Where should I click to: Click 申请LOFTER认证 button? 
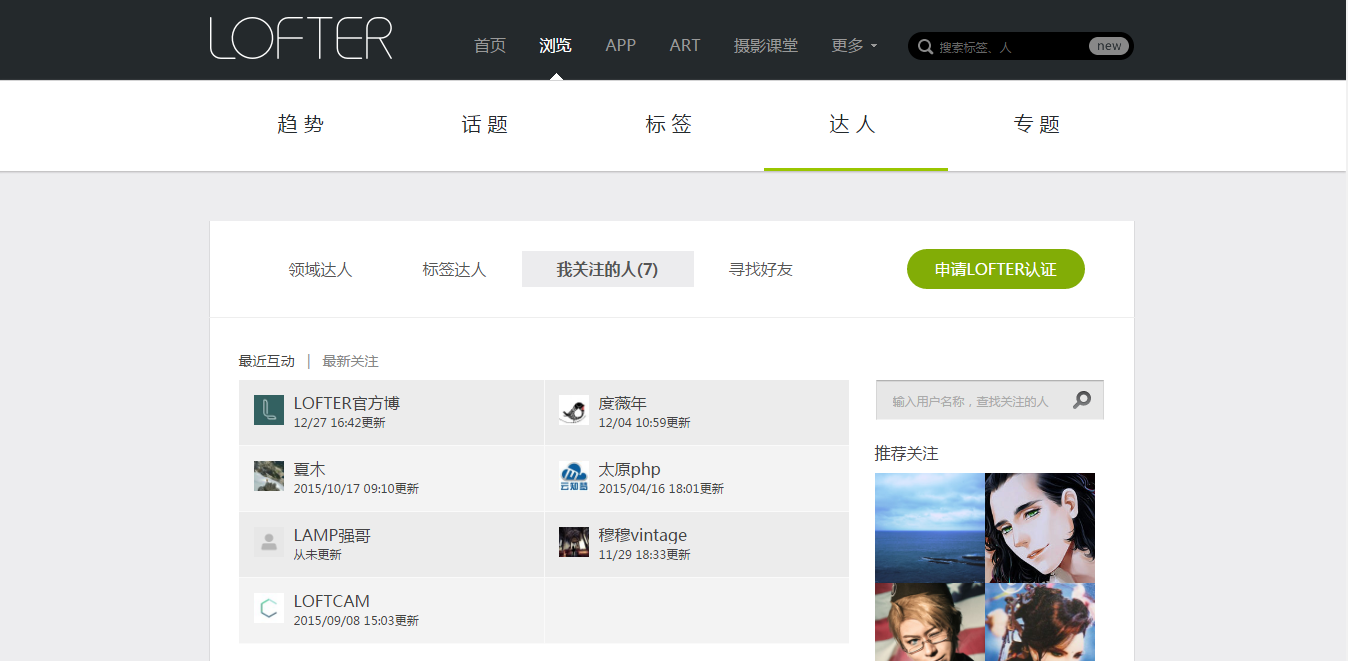coord(996,269)
